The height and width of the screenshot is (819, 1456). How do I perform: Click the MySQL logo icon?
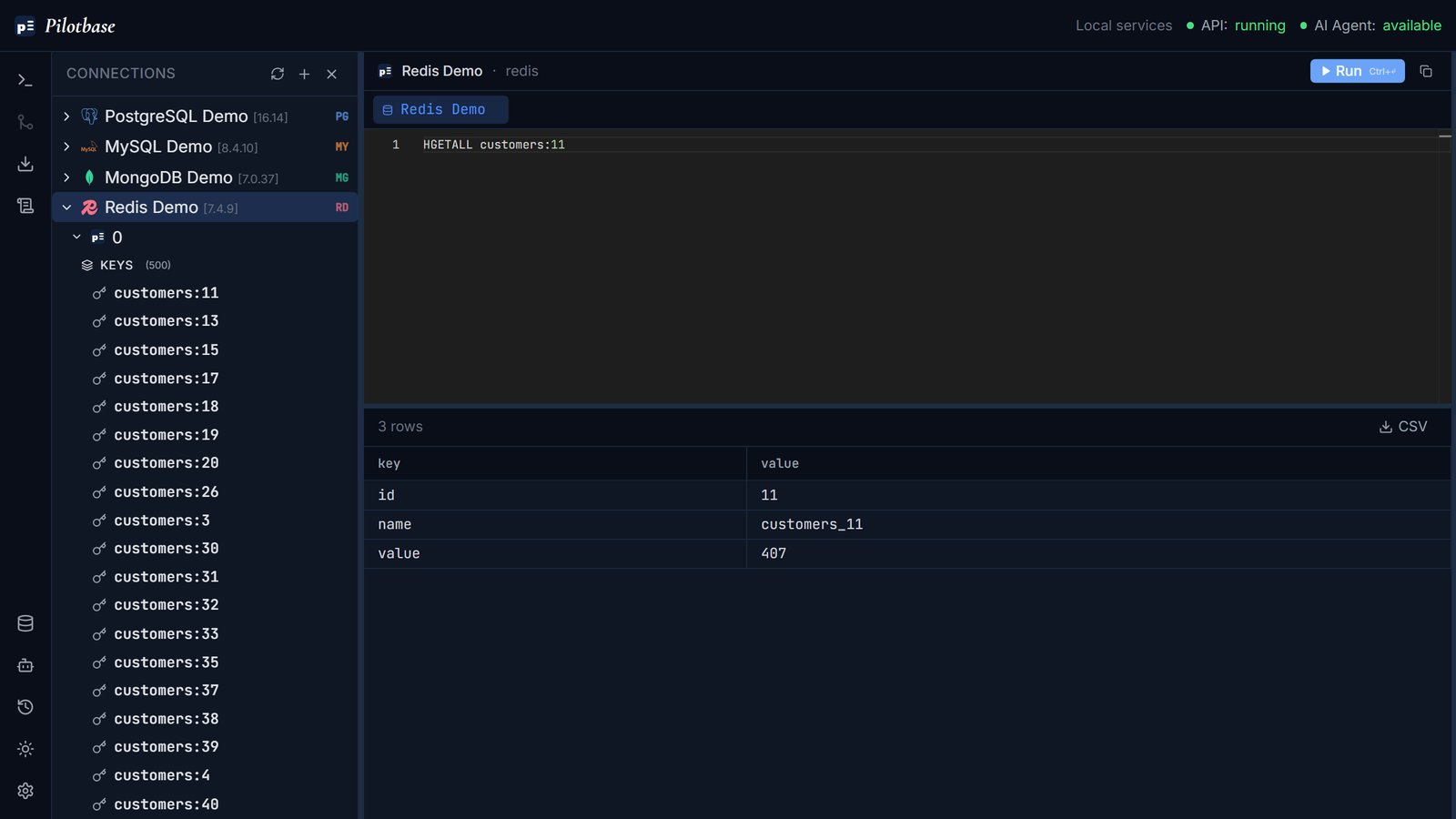coord(89,147)
